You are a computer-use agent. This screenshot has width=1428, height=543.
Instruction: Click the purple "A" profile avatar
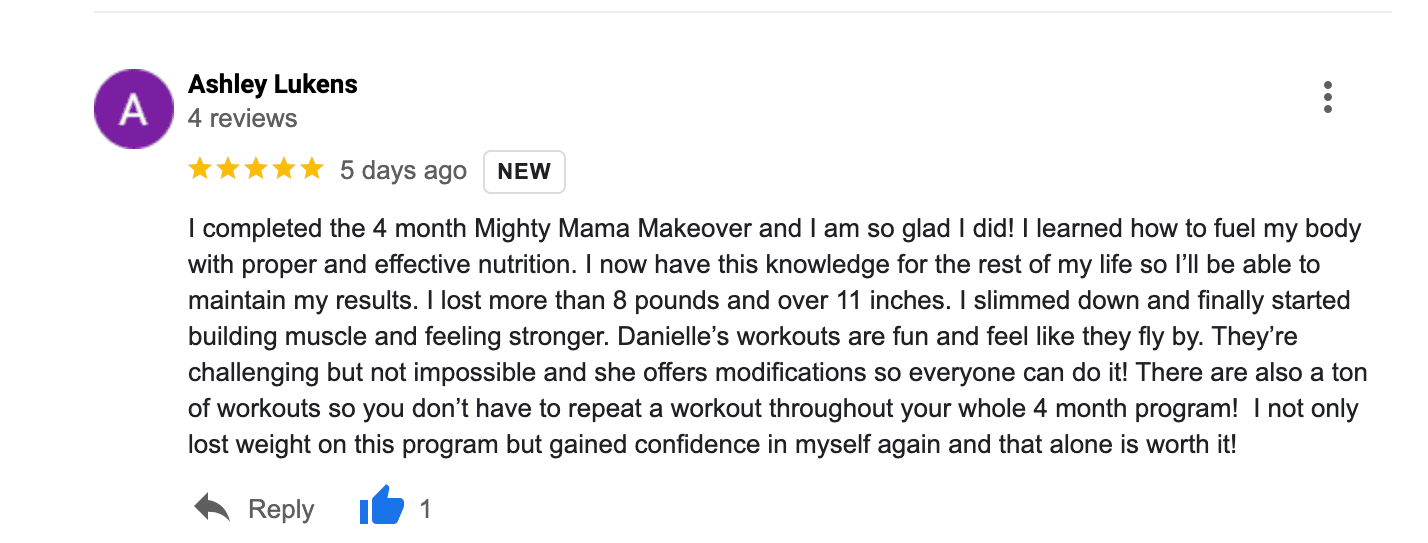click(x=133, y=110)
